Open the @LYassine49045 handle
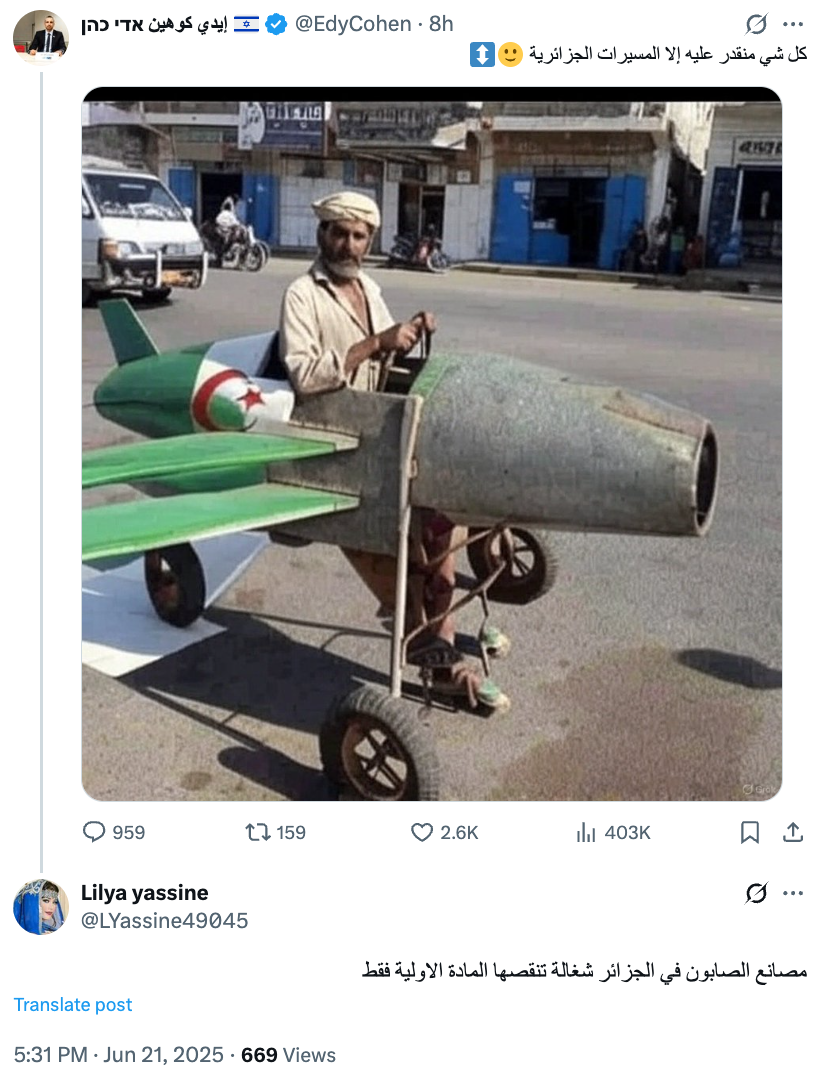The width and height of the screenshot is (822, 1075). coord(165,921)
